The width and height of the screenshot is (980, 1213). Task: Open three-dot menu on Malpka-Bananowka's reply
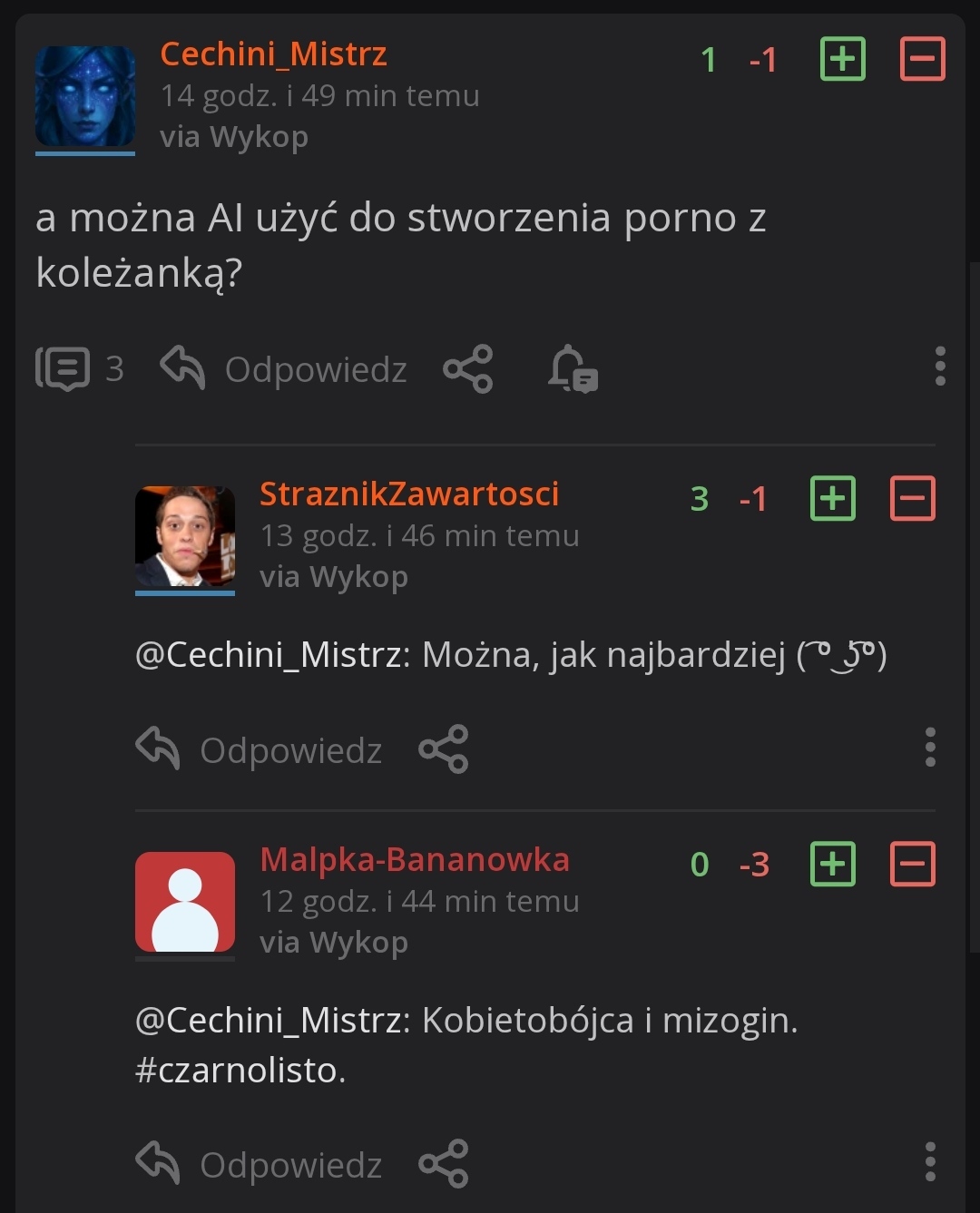[930, 1162]
